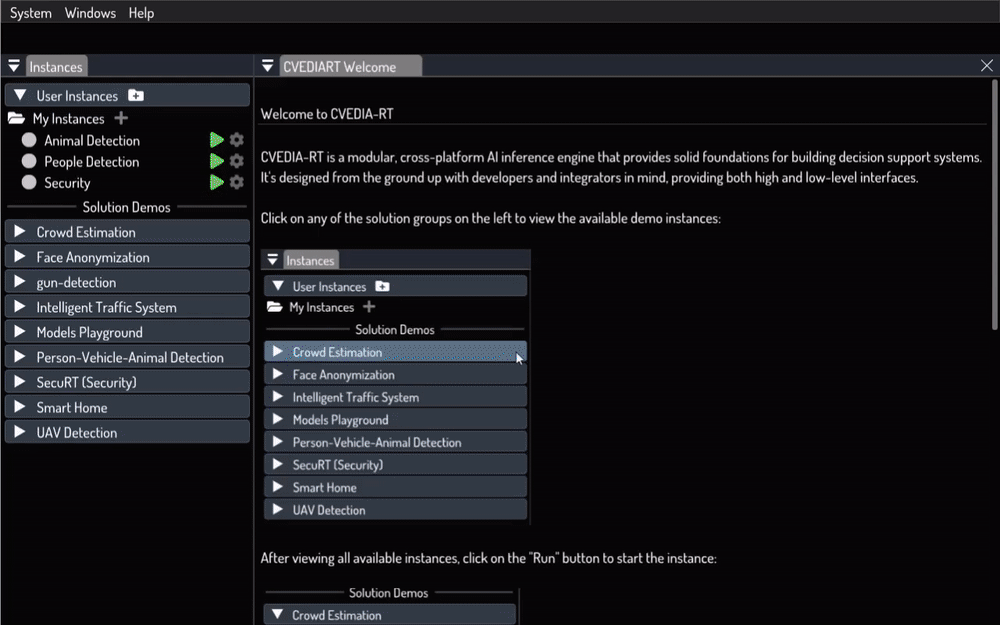Expand Crowd Estimation in left panel

[x=127, y=232]
